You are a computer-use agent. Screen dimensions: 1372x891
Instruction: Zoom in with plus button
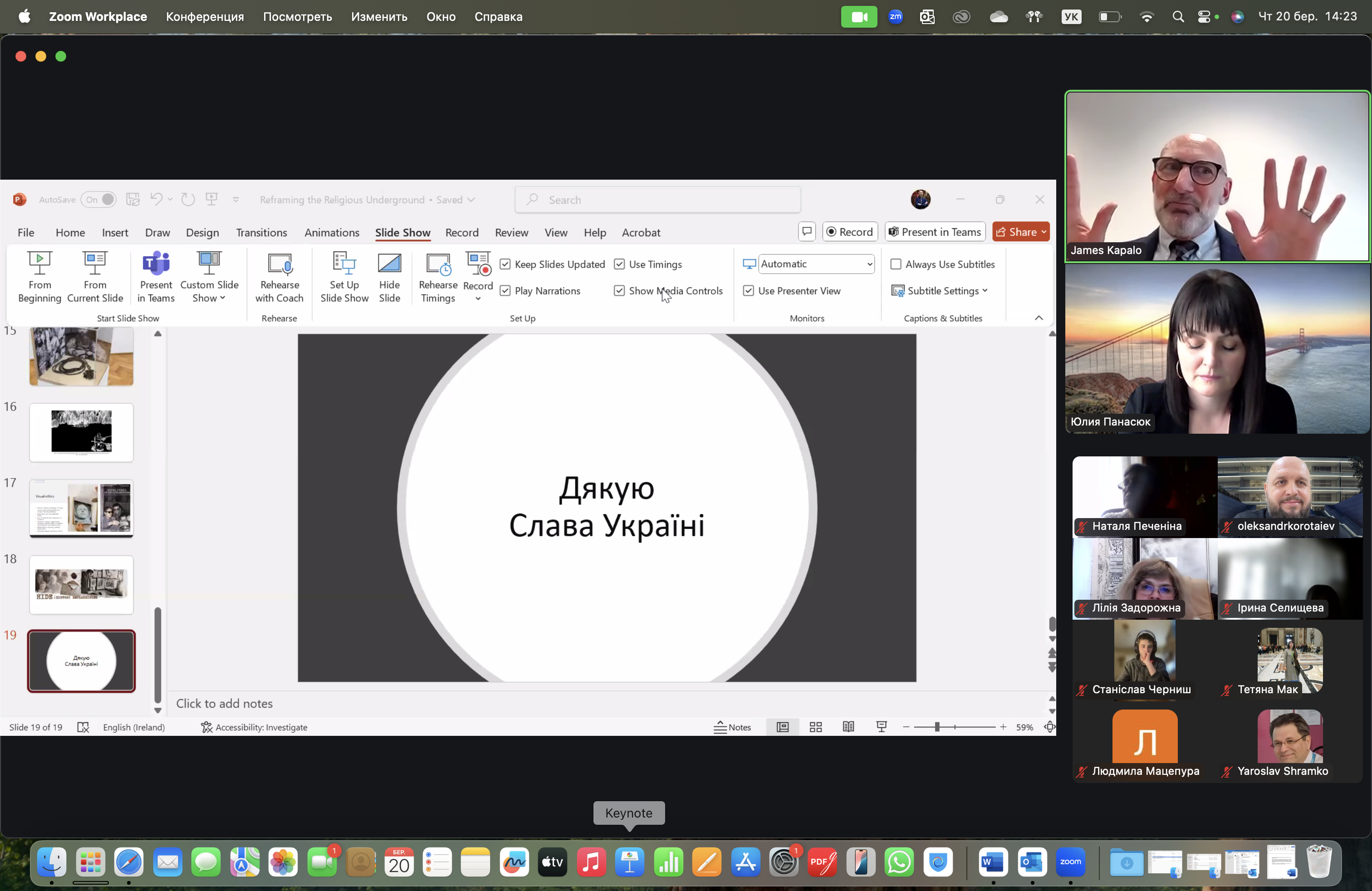coord(1003,727)
